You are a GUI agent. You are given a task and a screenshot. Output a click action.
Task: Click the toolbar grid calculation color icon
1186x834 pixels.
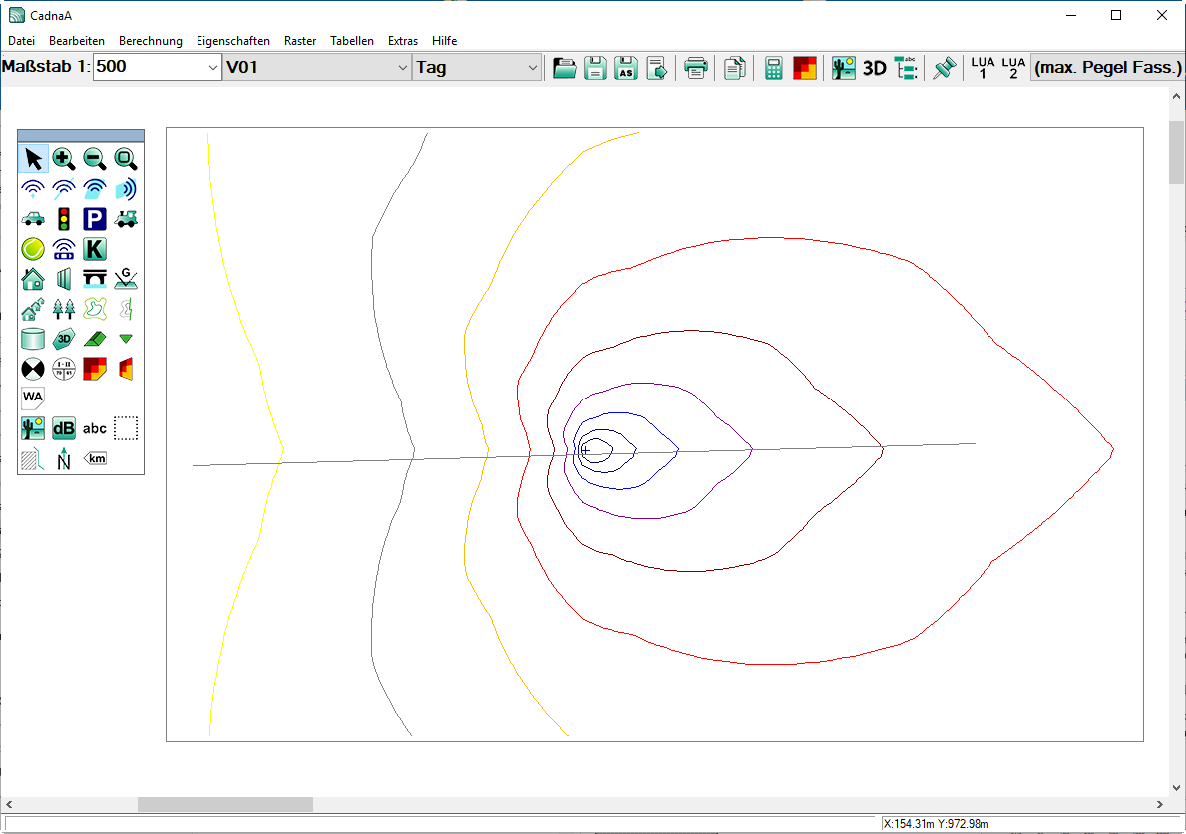point(805,68)
